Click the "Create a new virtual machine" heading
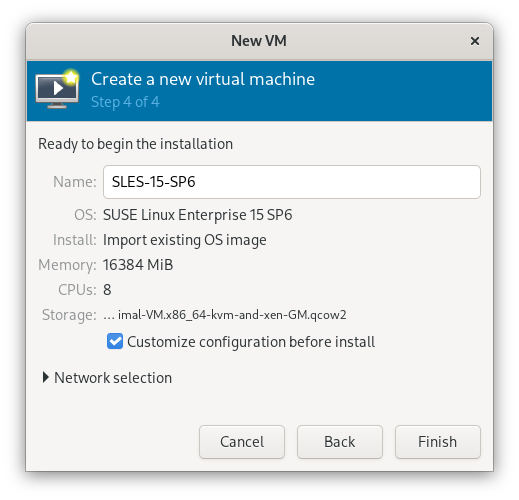The image size is (519, 500). coord(203,79)
